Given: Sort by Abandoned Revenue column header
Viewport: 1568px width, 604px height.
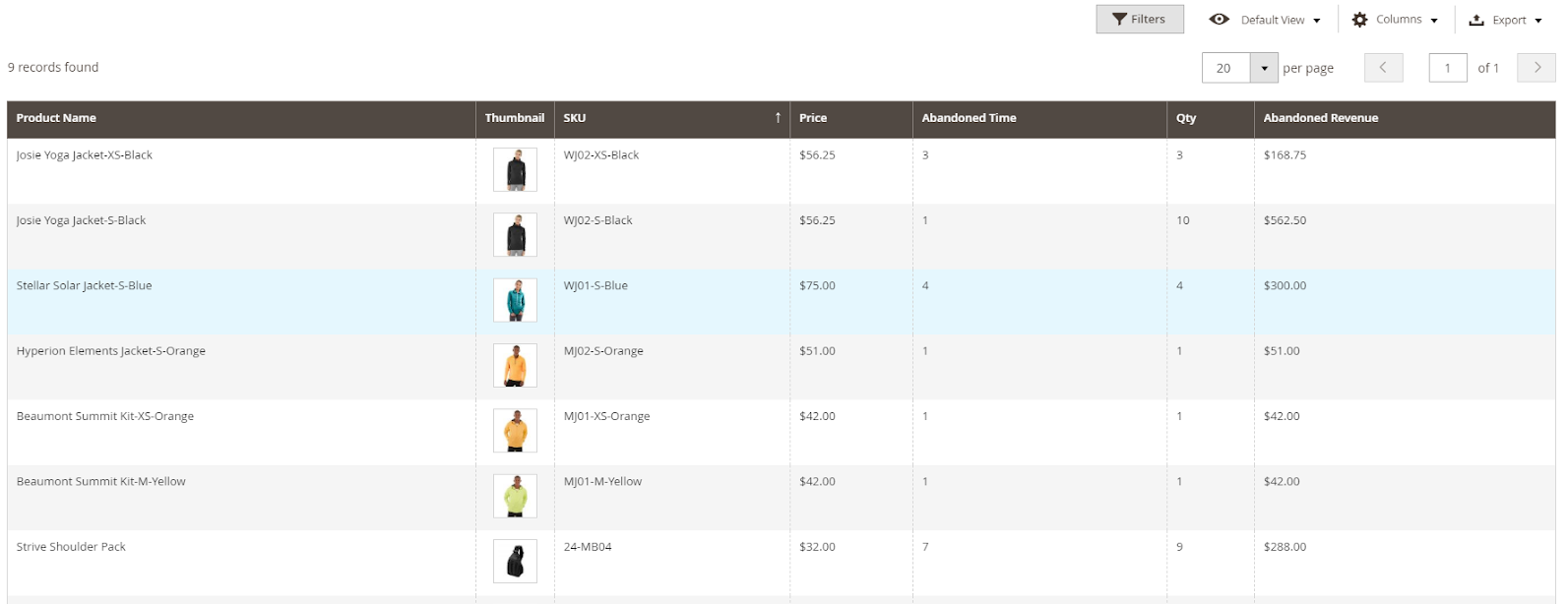Looking at the screenshot, I should click(1320, 118).
